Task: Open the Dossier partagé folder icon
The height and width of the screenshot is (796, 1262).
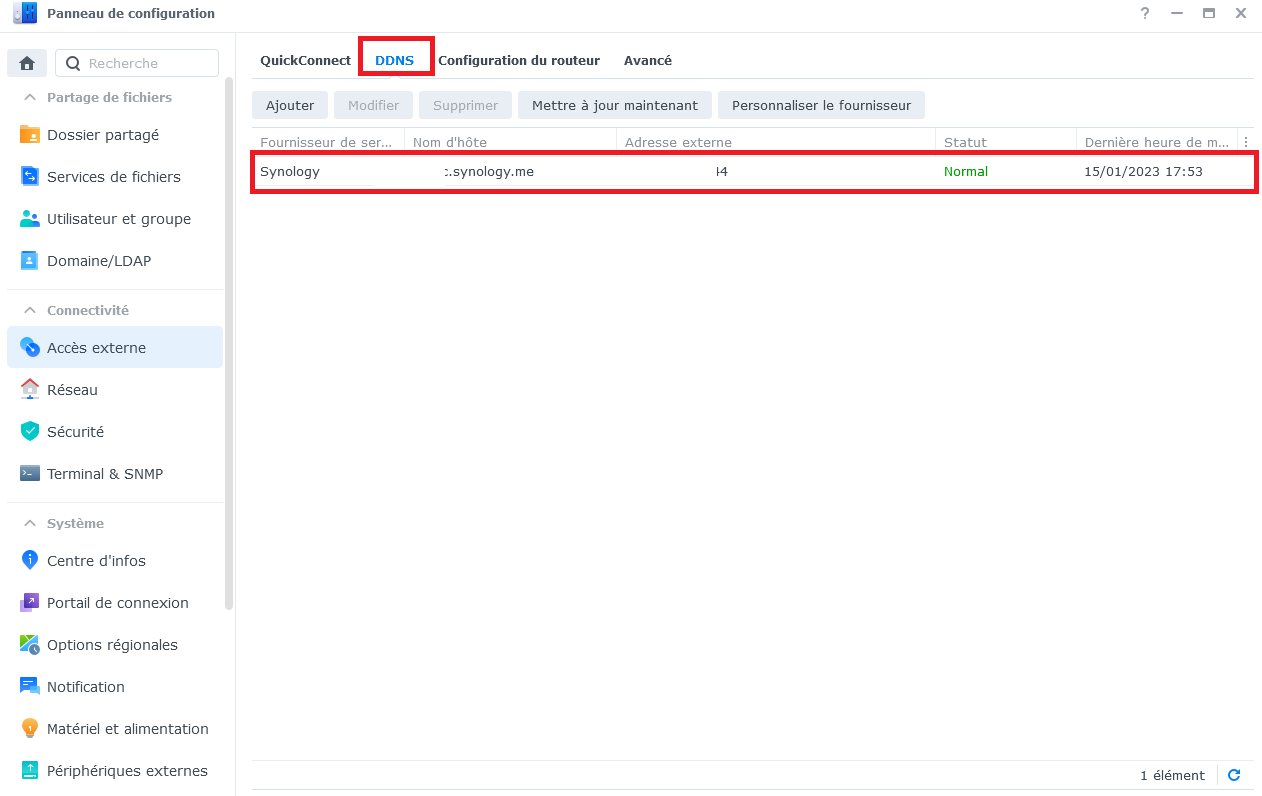Action: tap(30, 135)
